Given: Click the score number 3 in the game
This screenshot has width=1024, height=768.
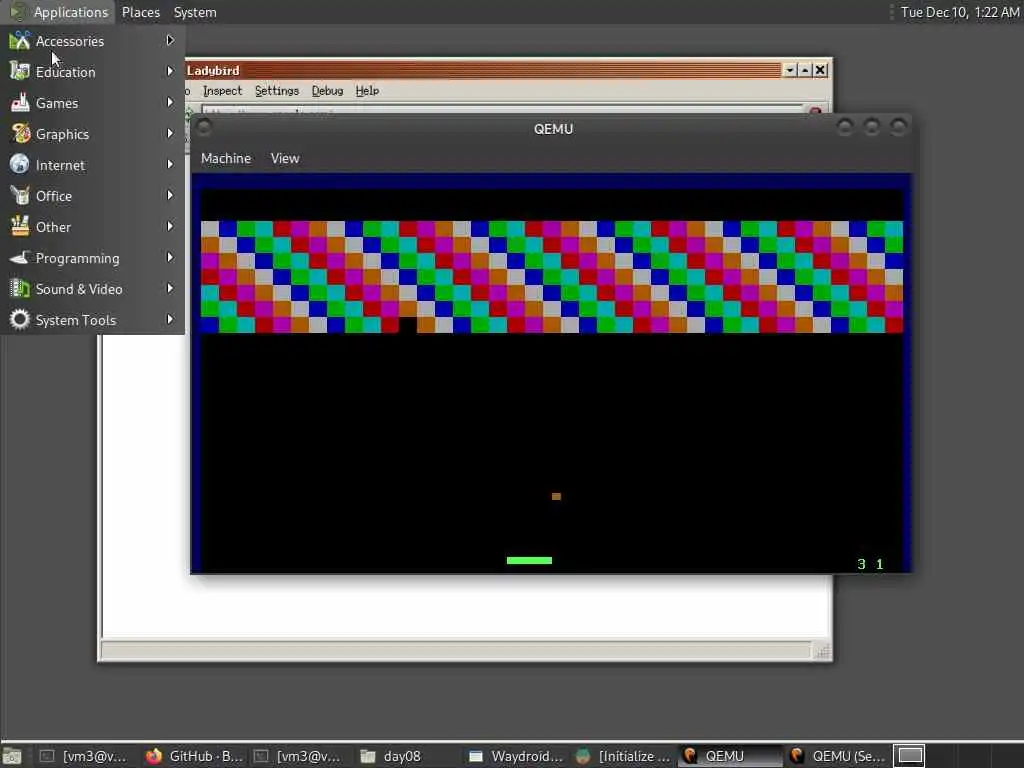Looking at the screenshot, I should click(861, 564).
